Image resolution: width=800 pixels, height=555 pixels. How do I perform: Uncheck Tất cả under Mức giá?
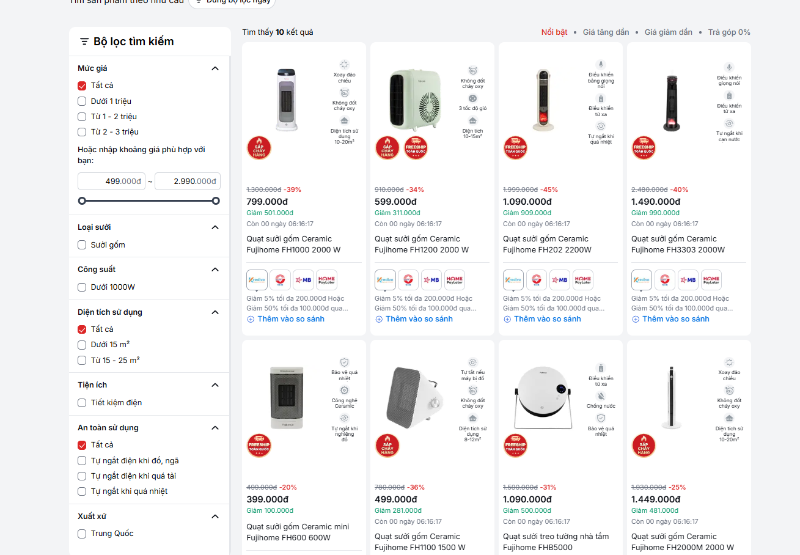82,86
